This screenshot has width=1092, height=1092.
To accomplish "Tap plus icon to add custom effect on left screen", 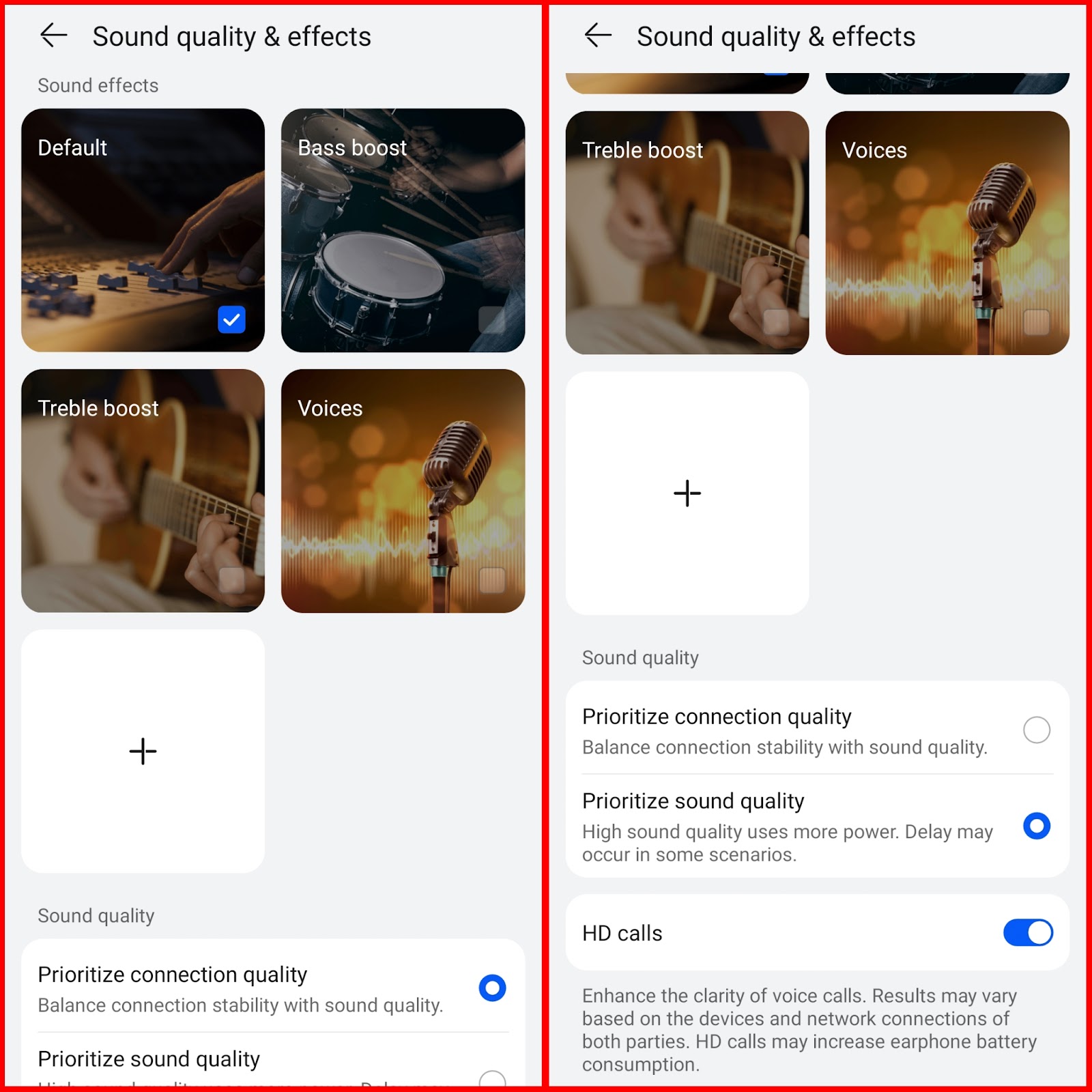I will (x=143, y=751).
